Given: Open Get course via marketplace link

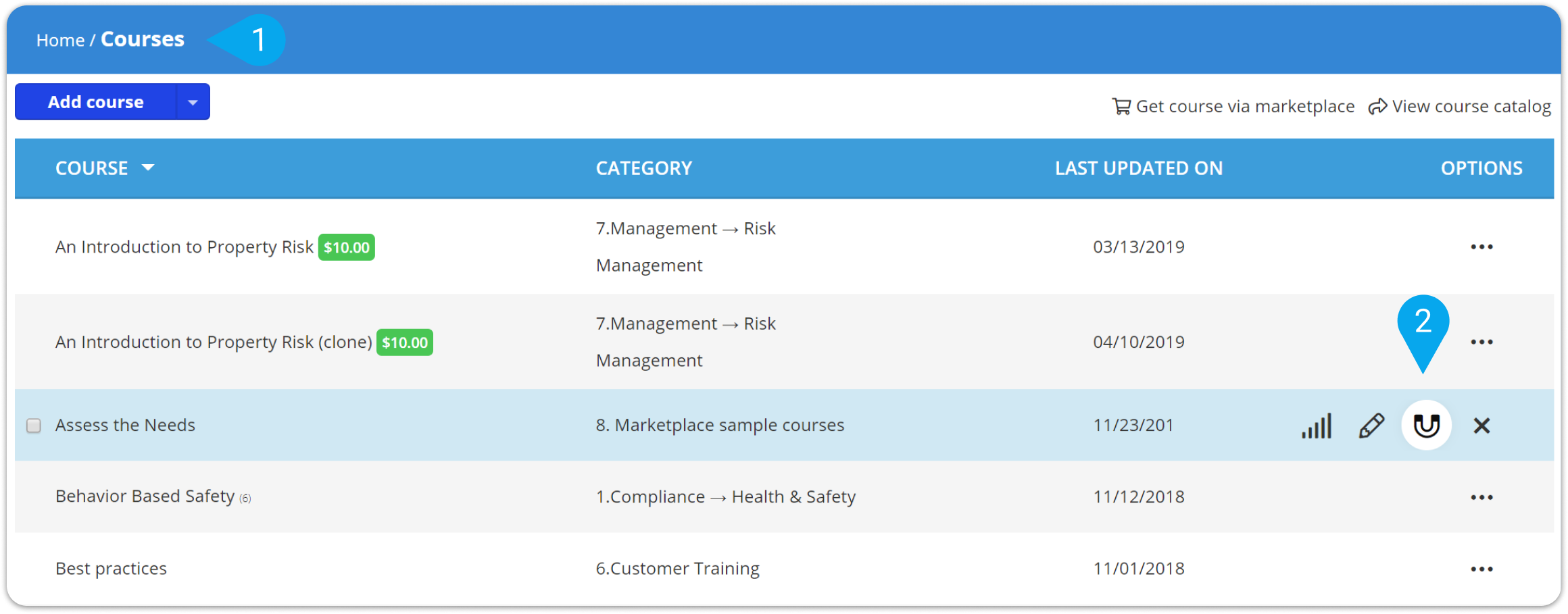Looking at the screenshot, I should click(x=1233, y=107).
